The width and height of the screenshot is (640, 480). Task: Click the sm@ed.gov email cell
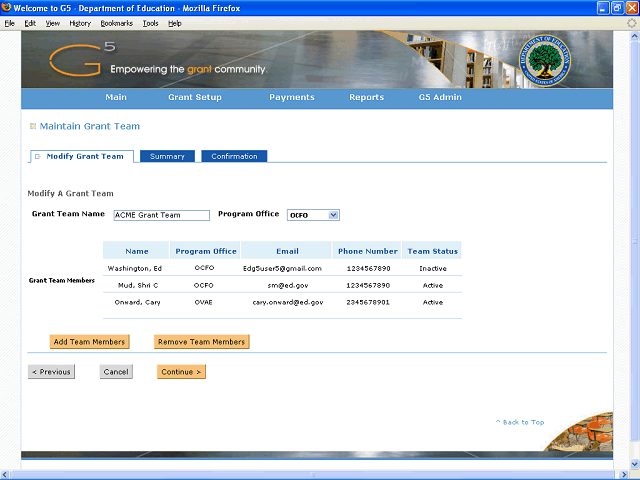tap(288, 285)
